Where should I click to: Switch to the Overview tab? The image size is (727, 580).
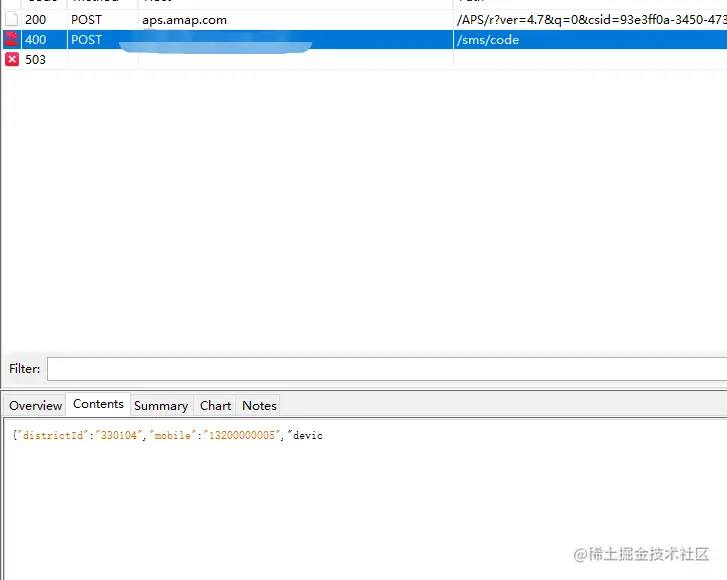[x=35, y=406]
